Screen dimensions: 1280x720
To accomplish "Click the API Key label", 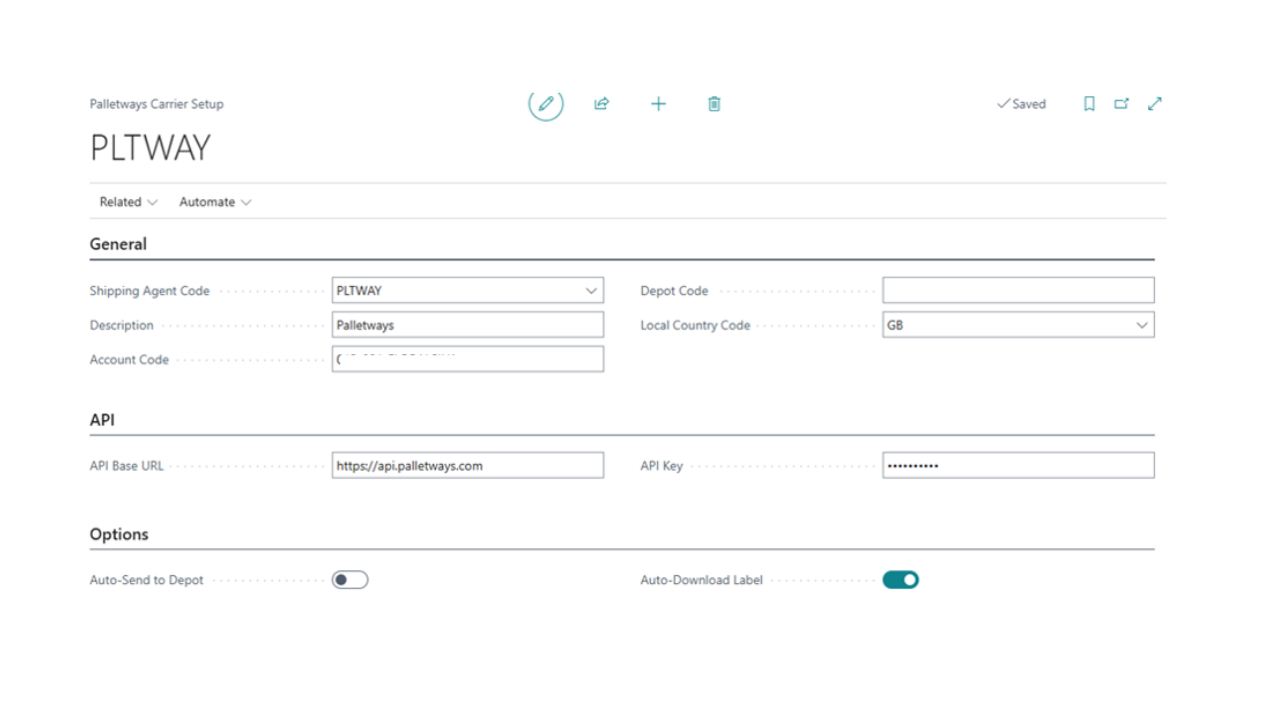I will [661, 466].
